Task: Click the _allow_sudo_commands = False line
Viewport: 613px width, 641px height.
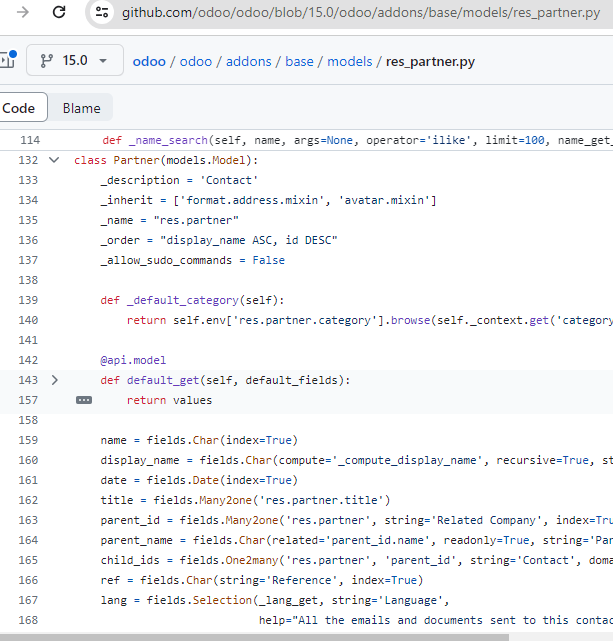Action: click(x=192, y=260)
